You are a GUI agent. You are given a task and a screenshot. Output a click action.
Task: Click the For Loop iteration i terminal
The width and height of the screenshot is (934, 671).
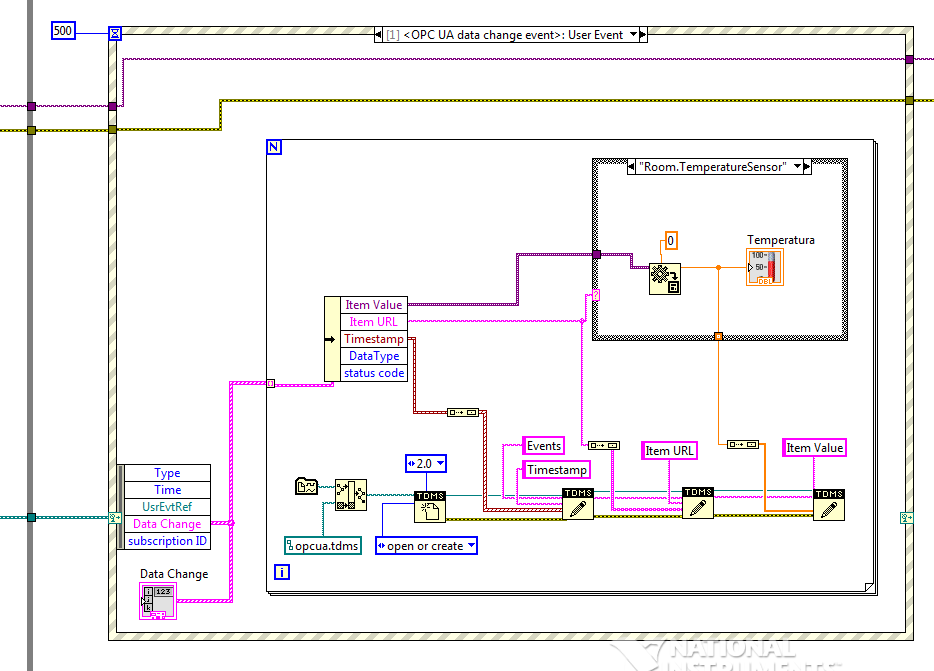(x=282, y=572)
